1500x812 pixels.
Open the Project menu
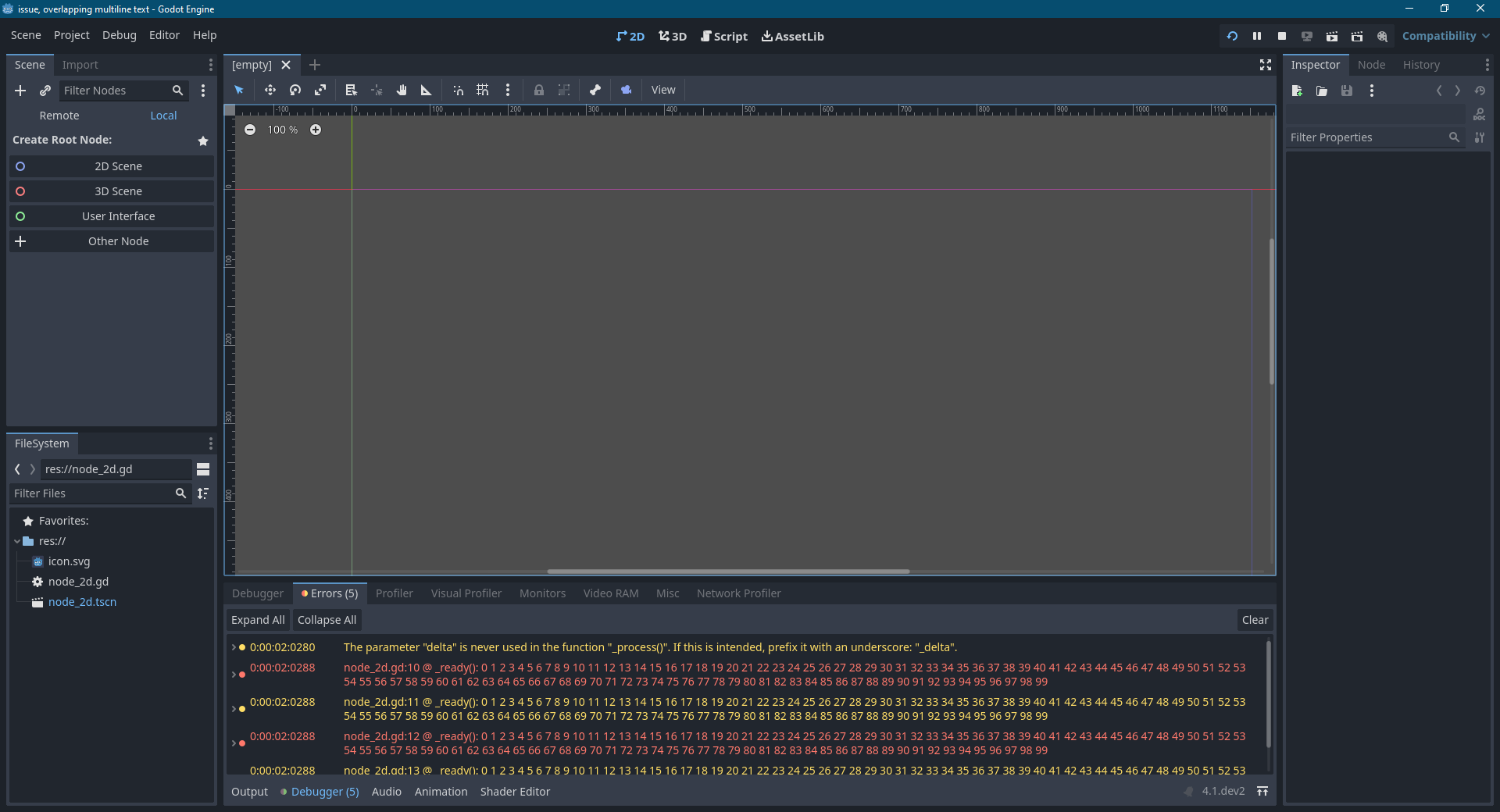click(71, 35)
